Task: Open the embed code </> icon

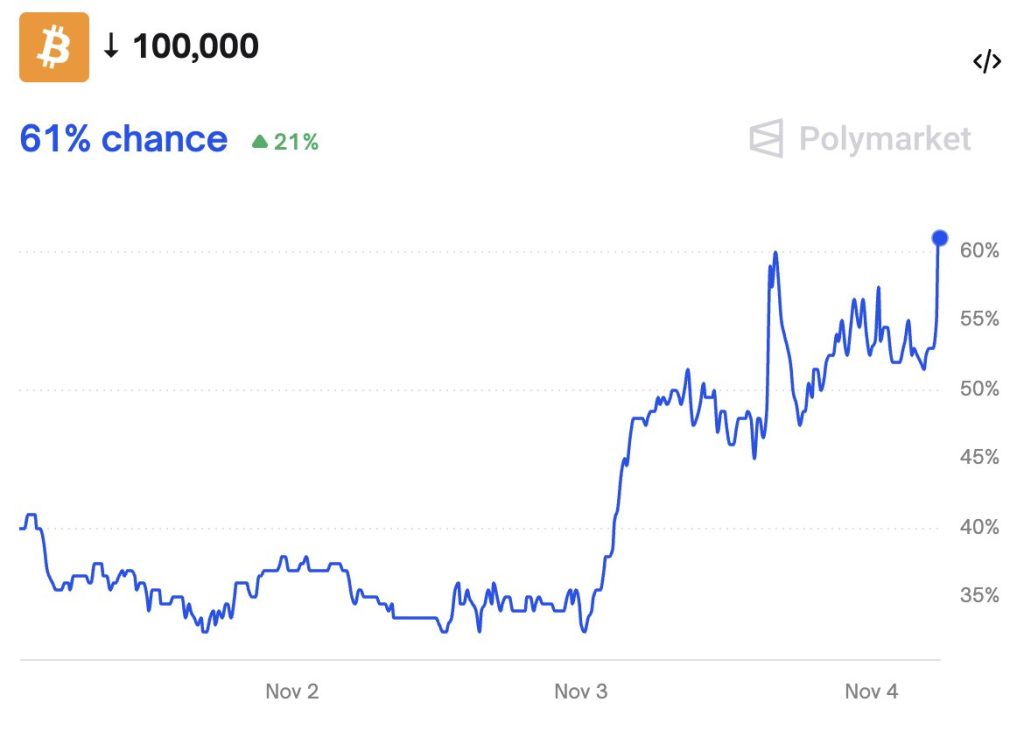Action: click(x=988, y=61)
